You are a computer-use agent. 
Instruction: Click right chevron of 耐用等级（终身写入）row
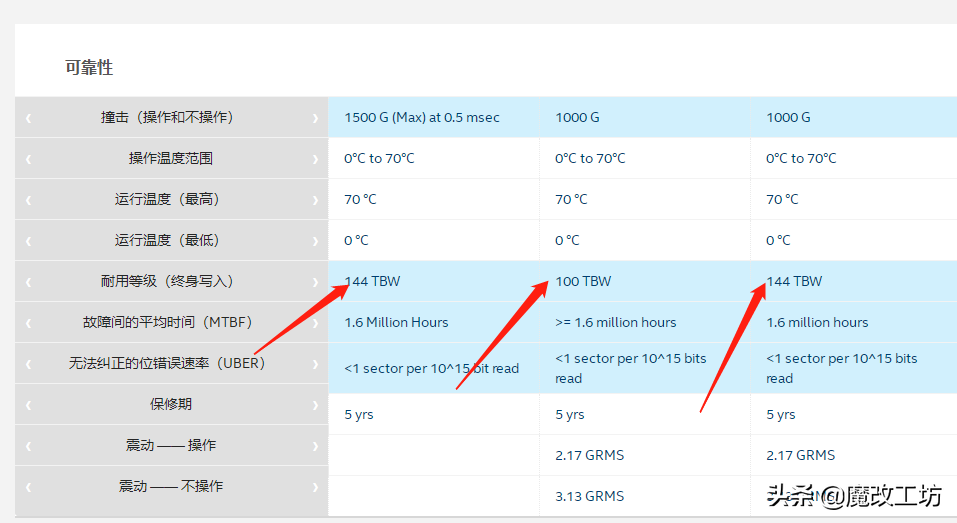[x=315, y=282]
